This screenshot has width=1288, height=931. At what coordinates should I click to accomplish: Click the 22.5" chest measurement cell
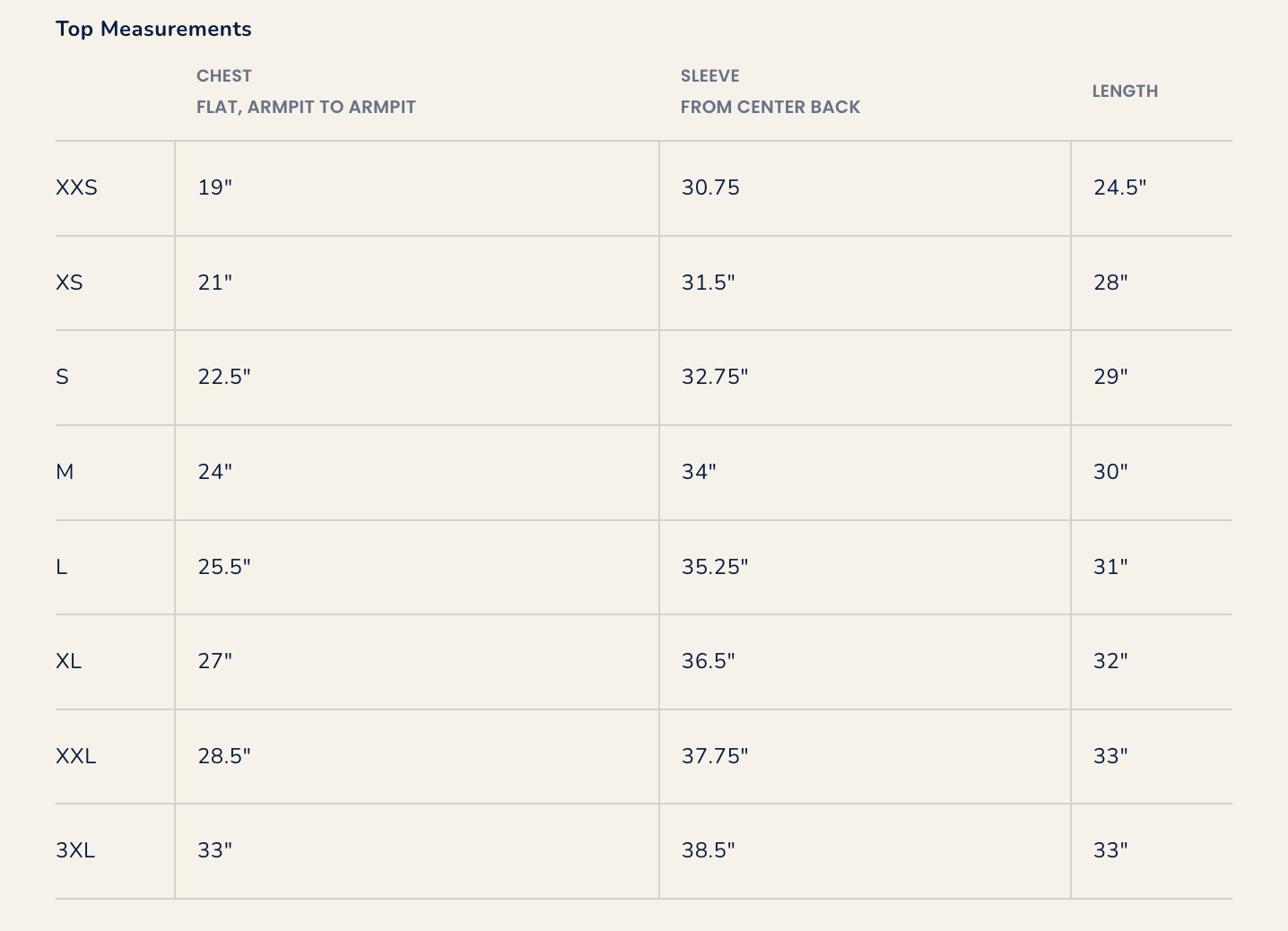coord(224,377)
